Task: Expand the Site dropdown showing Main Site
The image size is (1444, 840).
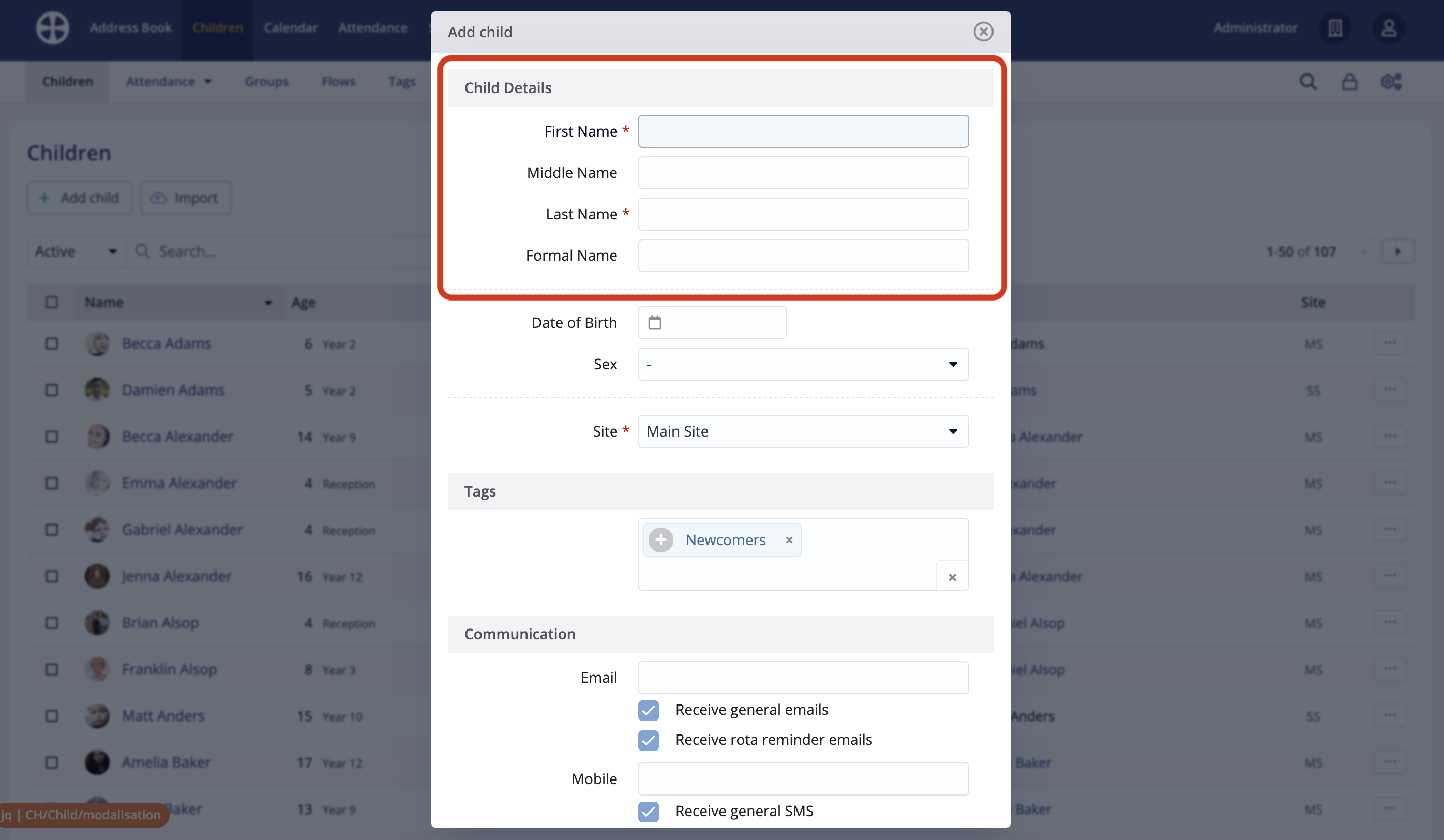Action: 803,431
